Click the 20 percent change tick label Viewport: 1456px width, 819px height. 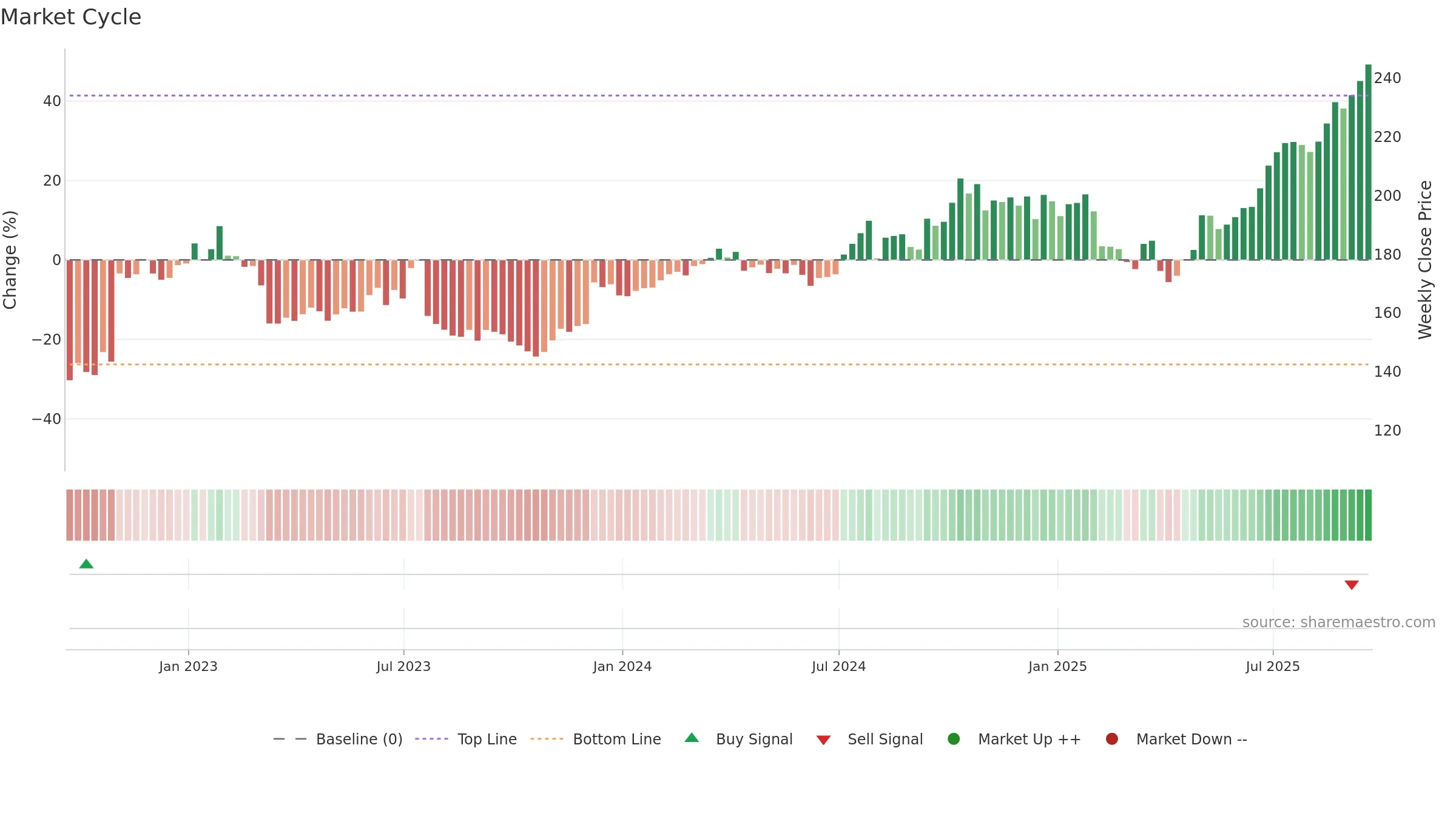[x=52, y=181]
